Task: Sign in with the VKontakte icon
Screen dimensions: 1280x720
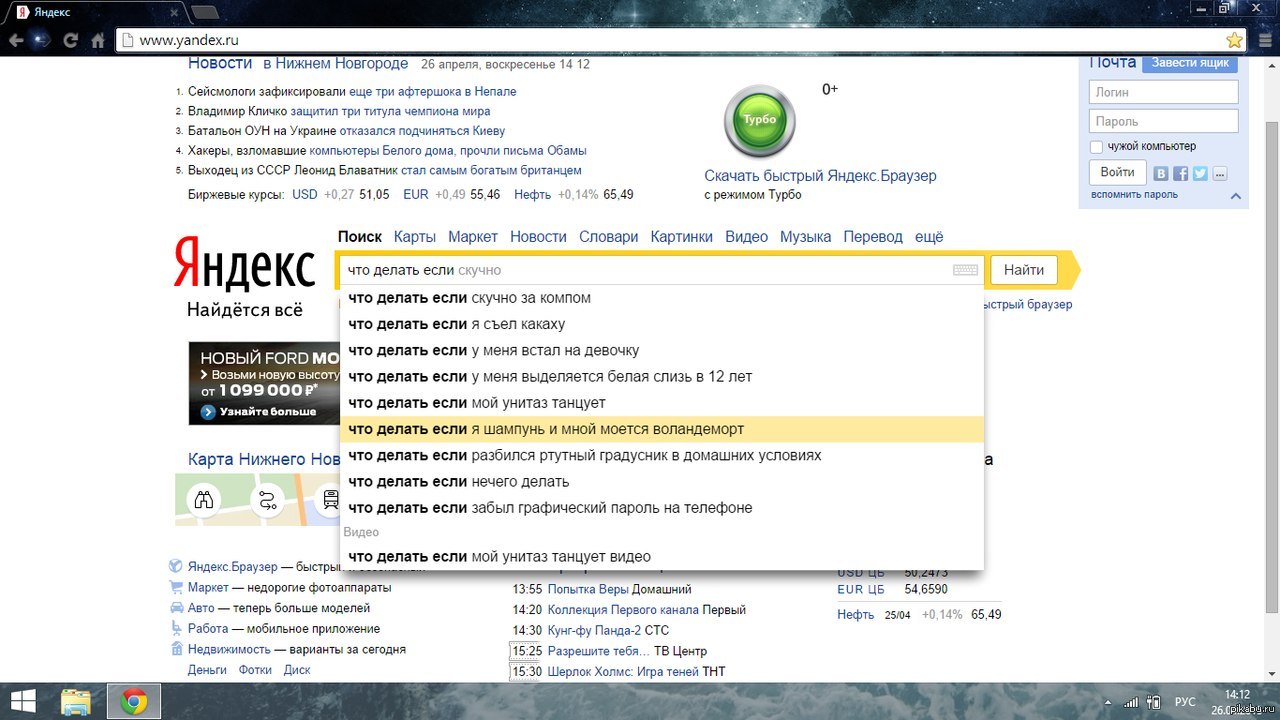Action: (1161, 174)
